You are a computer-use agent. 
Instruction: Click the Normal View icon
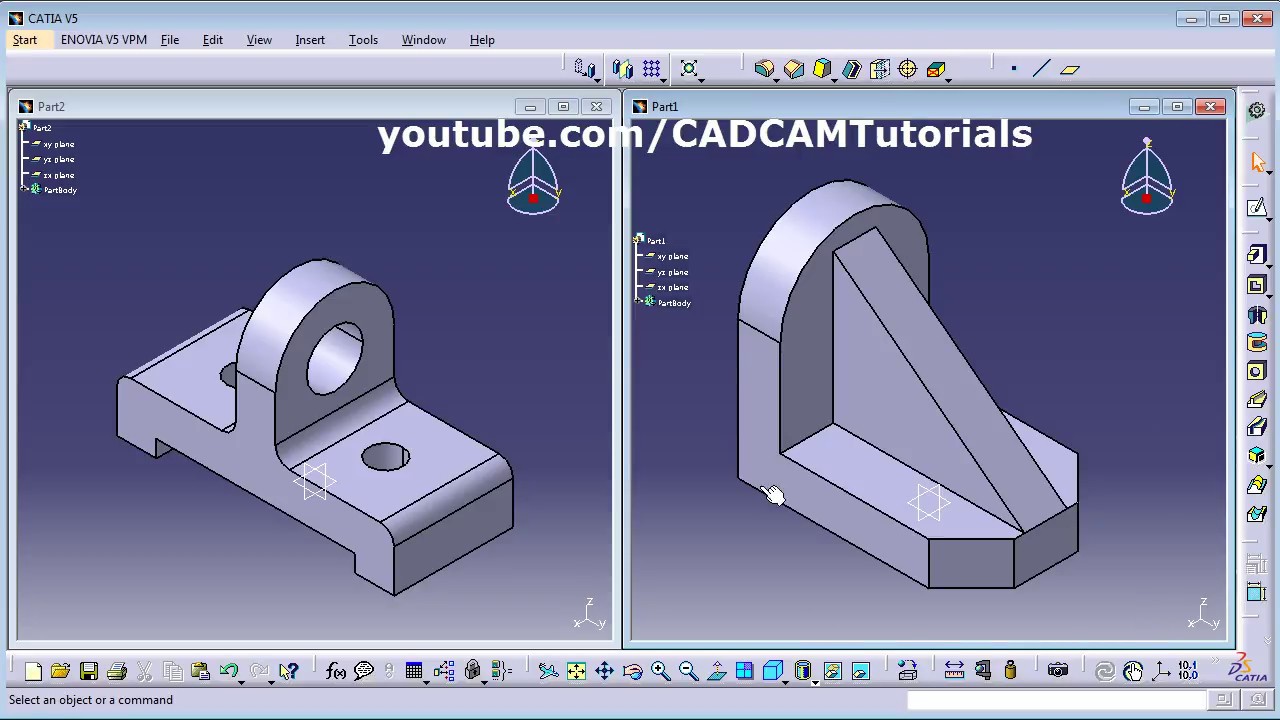[x=716, y=671]
